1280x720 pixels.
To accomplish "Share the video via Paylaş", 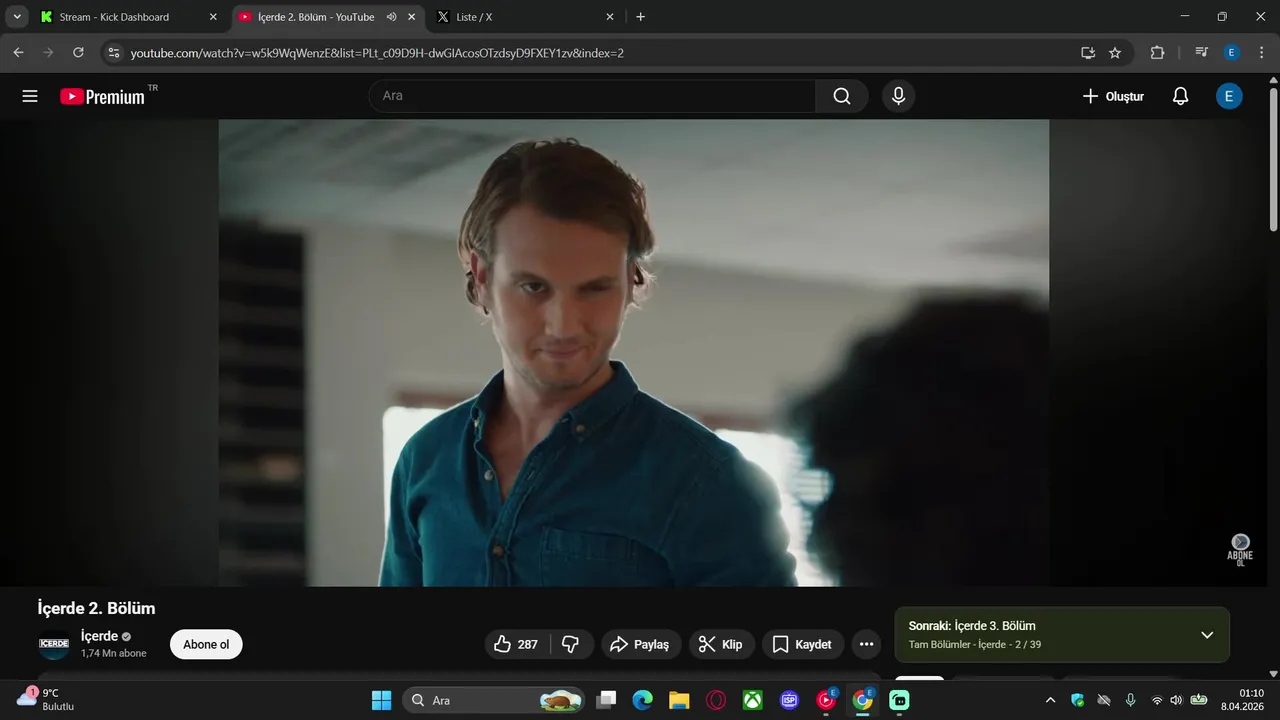I will click(641, 644).
